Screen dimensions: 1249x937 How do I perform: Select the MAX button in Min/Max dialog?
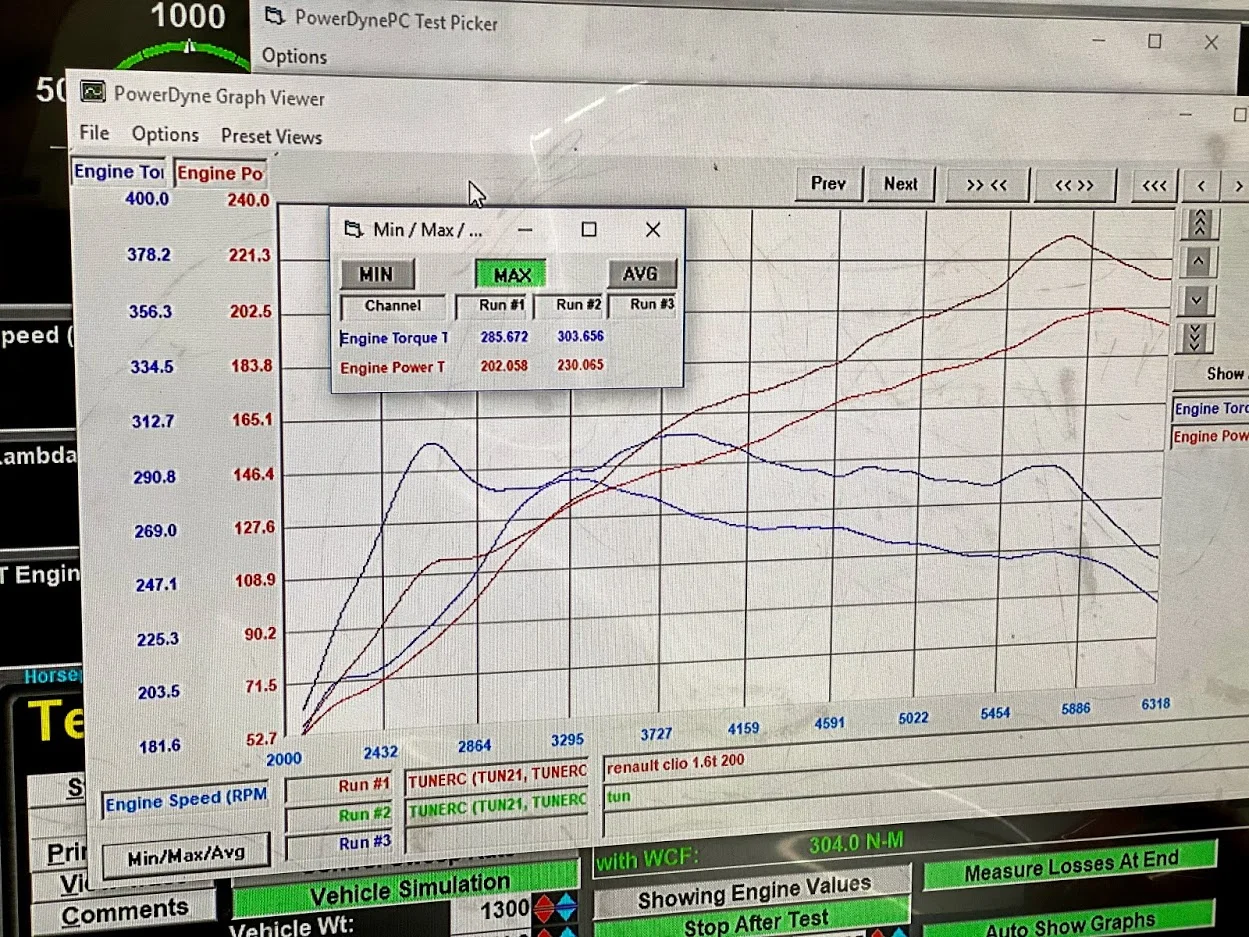click(x=512, y=275)
